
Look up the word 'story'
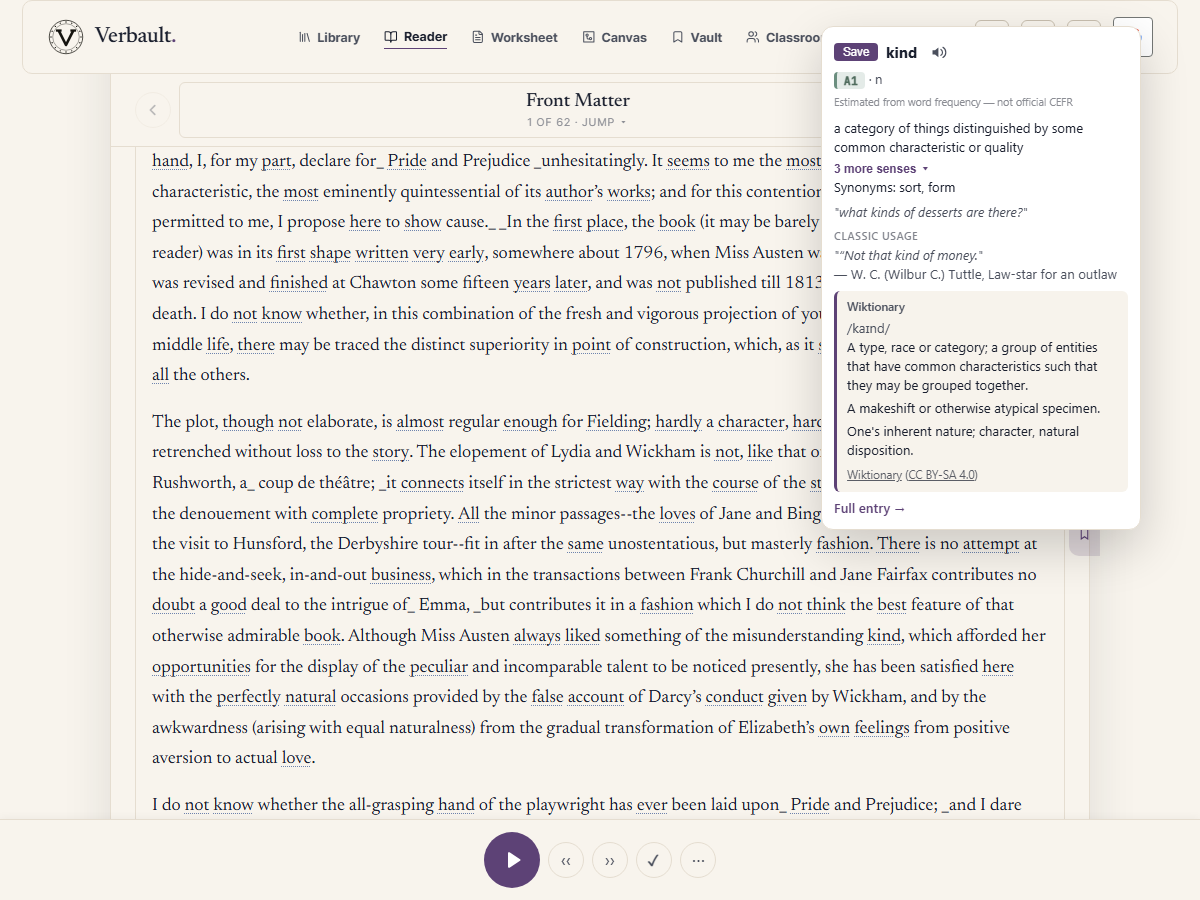pyautogui.click(x=391, y=452)
